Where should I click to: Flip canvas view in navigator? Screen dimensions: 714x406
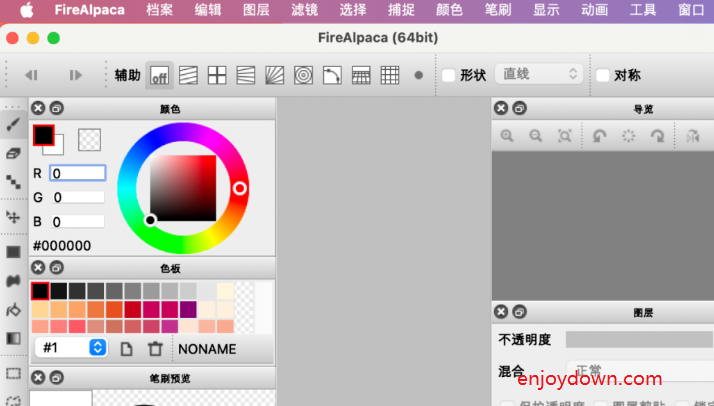pos(693,136)
